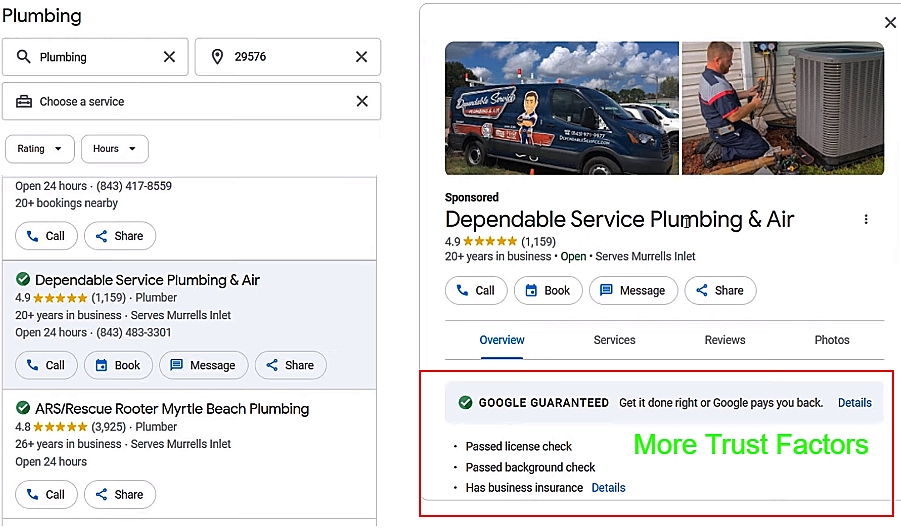The width and height of the screenshot is (901, 532).
Task: Open the Dependable Service Plumbing & Air listing
Action: [147, 280]
